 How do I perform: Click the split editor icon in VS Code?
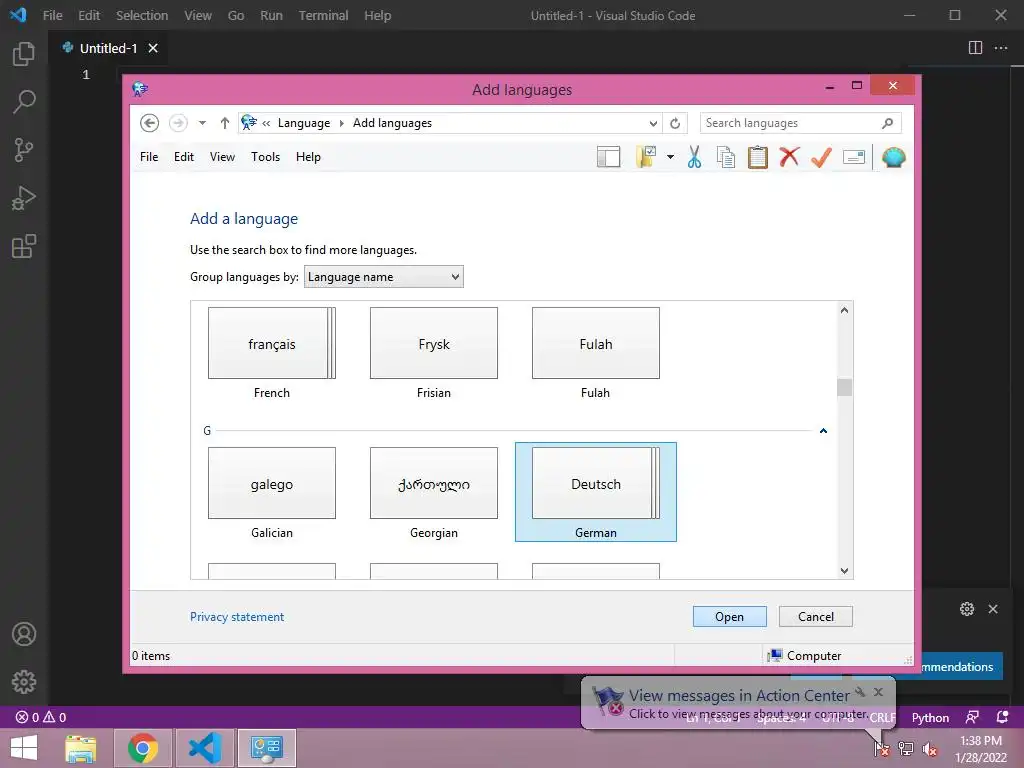[x=975, y=48]
